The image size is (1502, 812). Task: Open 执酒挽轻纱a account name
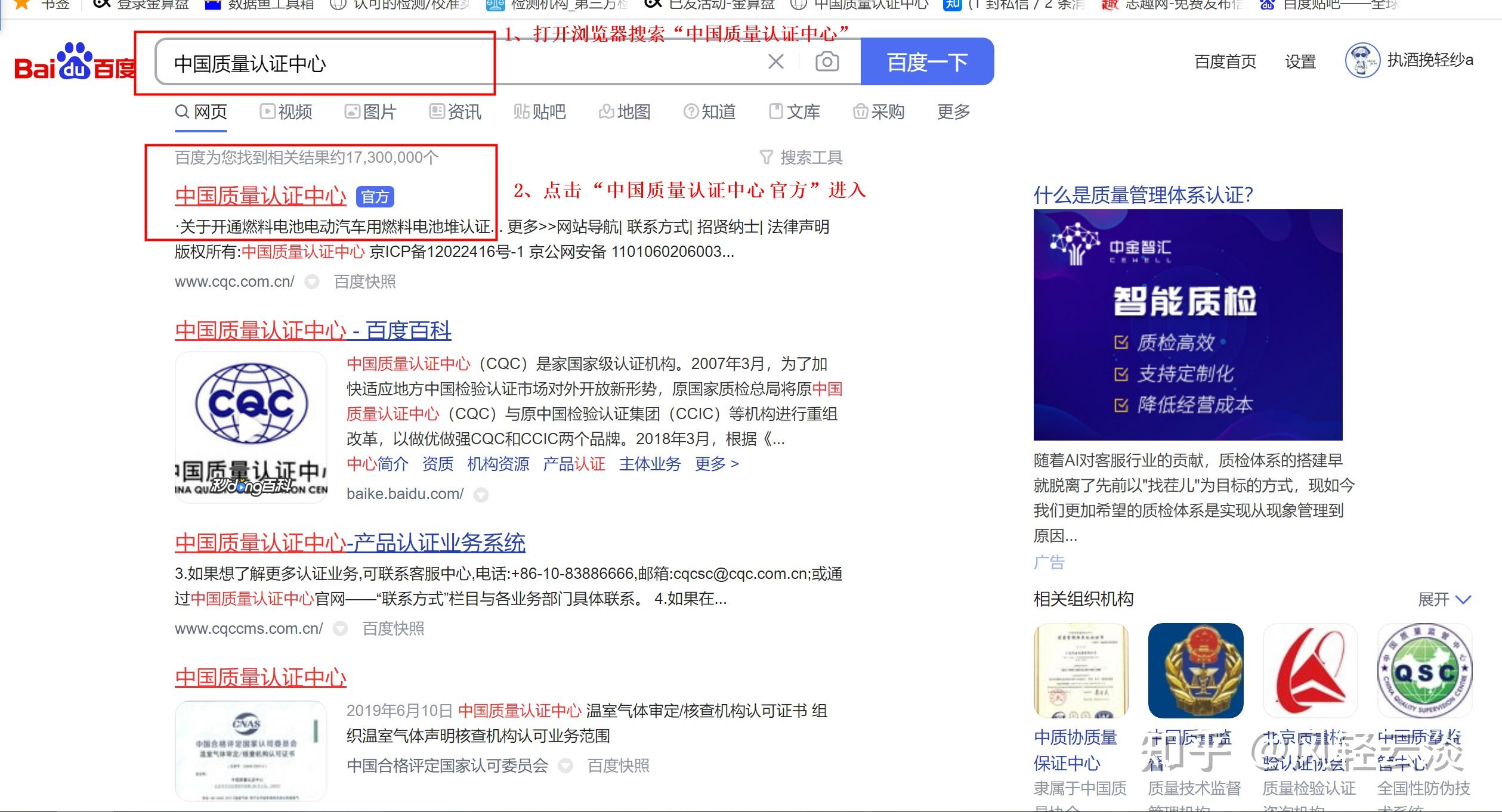click(x=1430, y=60)
